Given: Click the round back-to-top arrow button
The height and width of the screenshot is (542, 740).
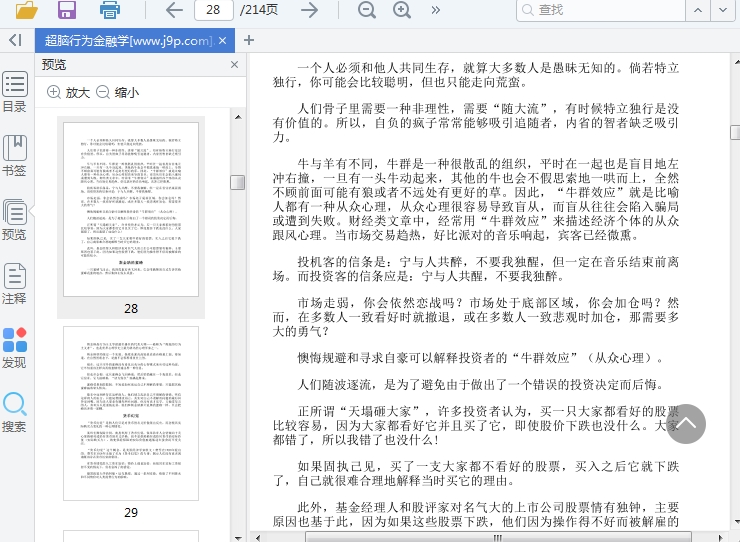Looking at the screenshot, I should tap(686, 424).
